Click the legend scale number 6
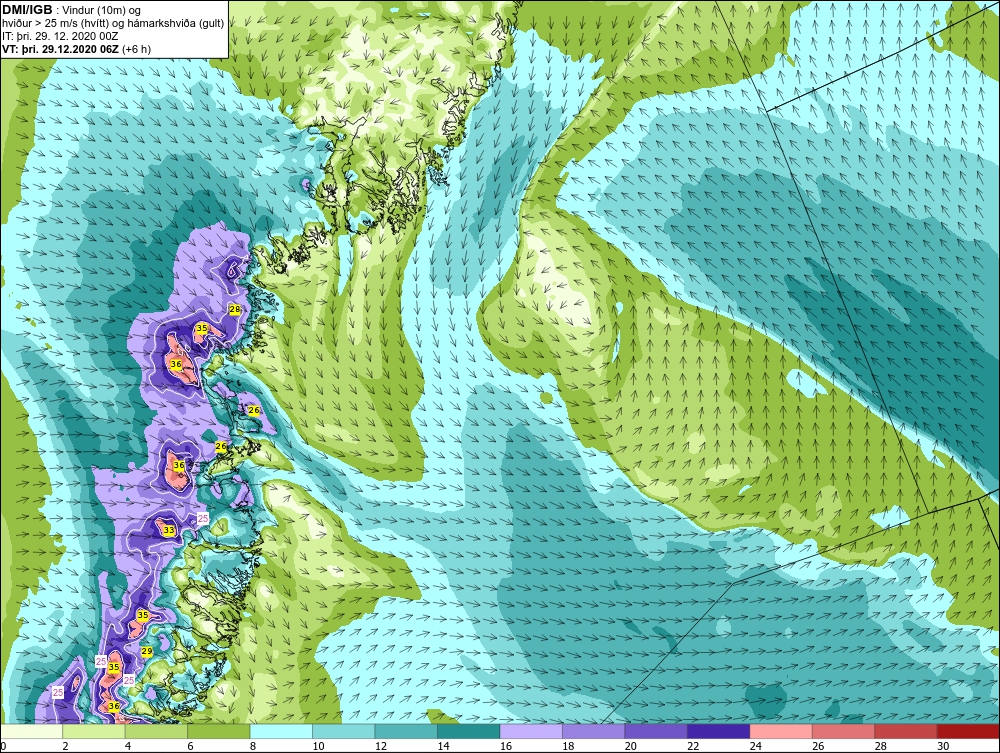This screenshot has height=753, width=1000. [191, 746]
